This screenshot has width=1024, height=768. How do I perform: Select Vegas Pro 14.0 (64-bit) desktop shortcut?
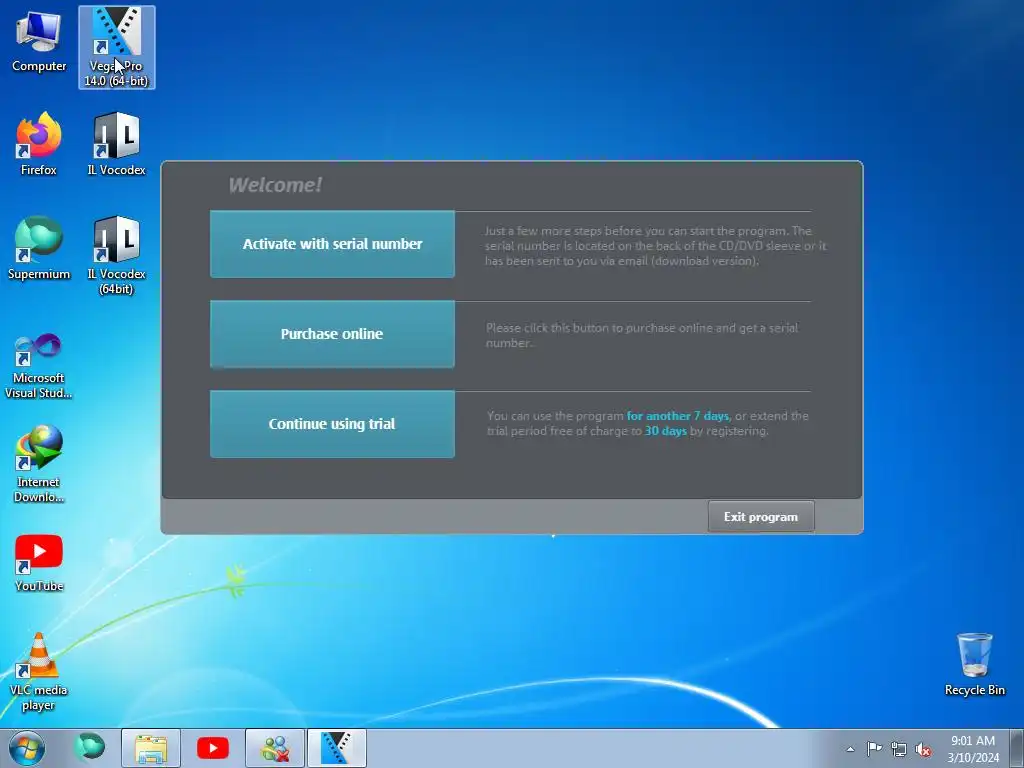click(x=117, y=47)
